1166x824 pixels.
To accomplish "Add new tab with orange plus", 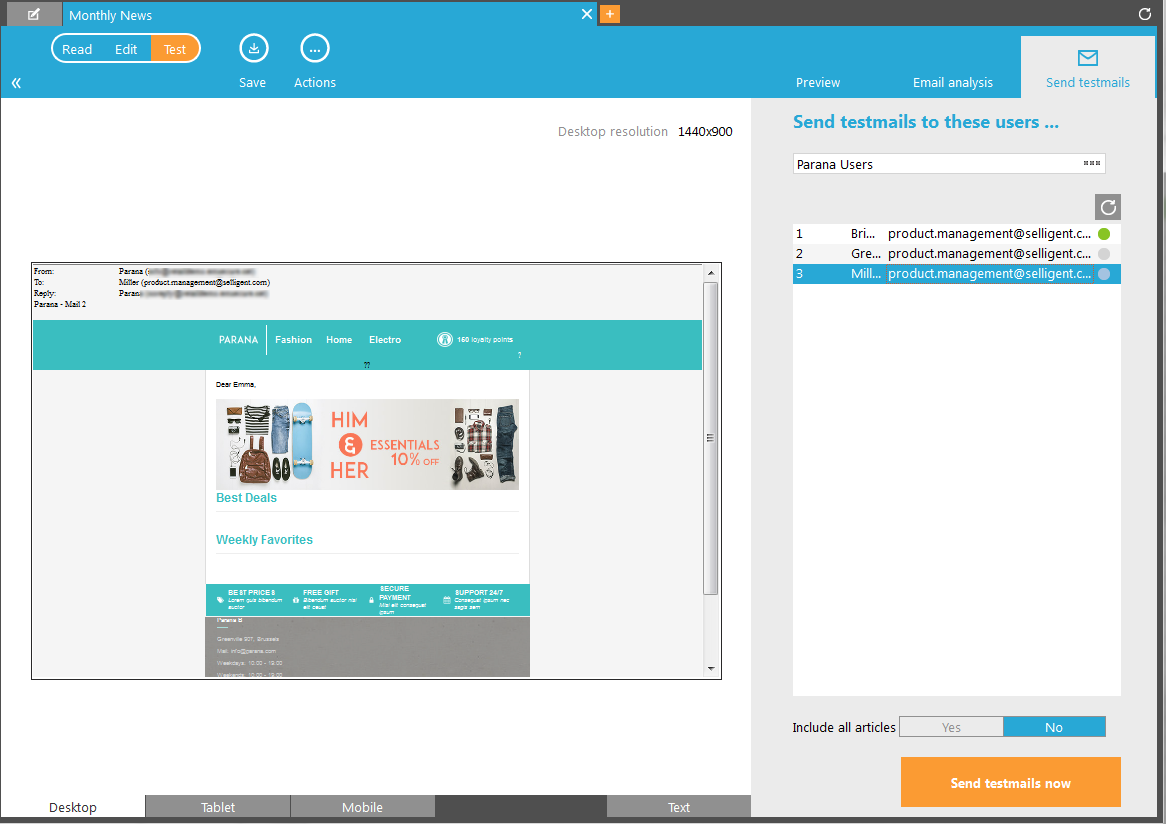I will (x=610, y=14).
